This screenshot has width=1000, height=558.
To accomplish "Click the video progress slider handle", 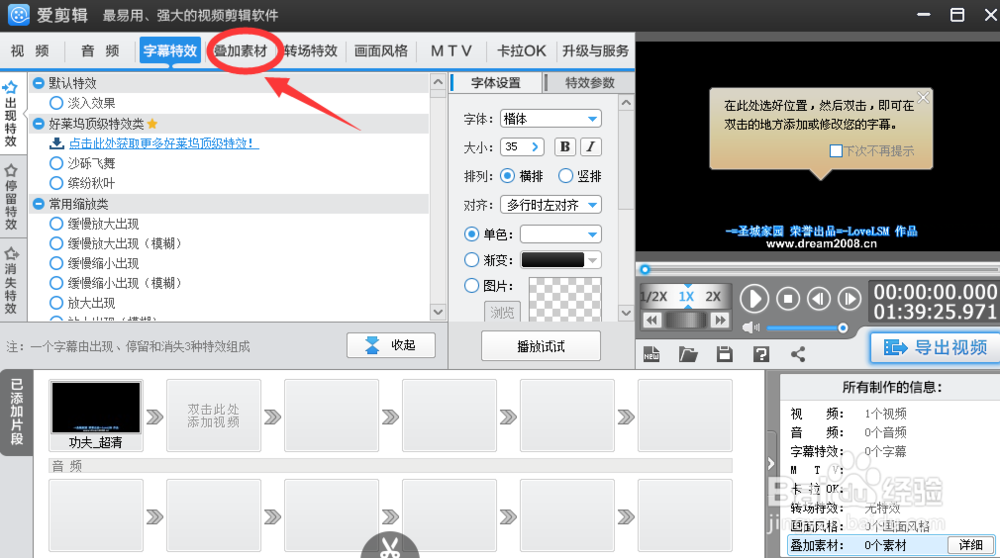I will point(645,269).
